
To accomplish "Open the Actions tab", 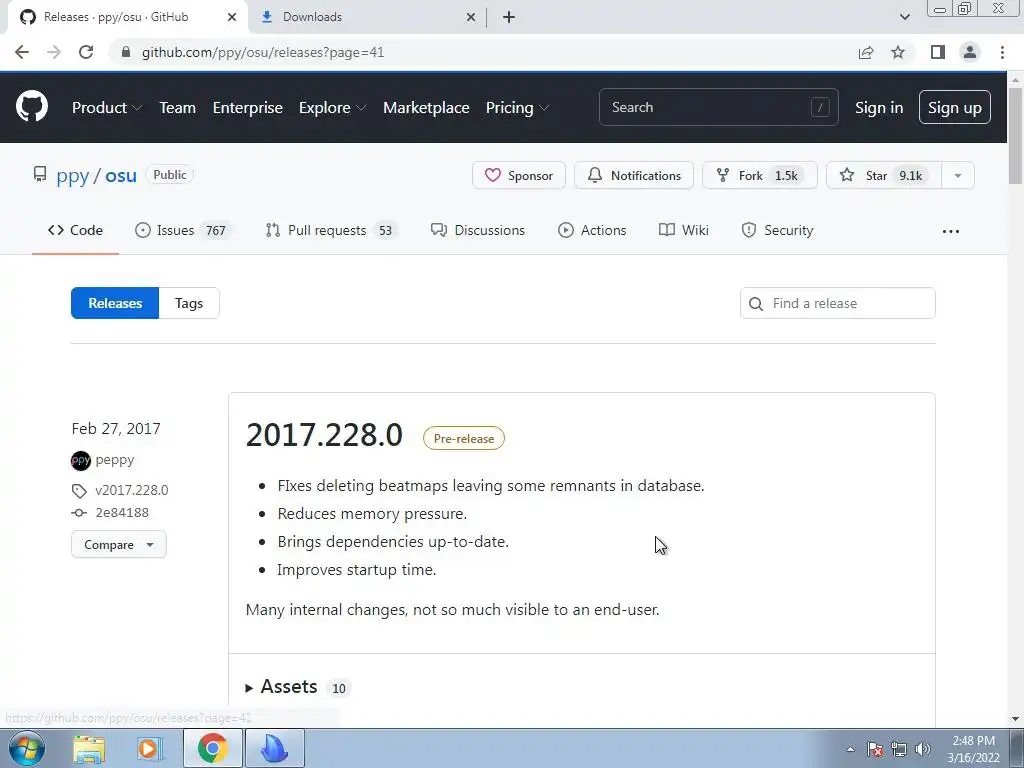I will click(x=592, y=231).
